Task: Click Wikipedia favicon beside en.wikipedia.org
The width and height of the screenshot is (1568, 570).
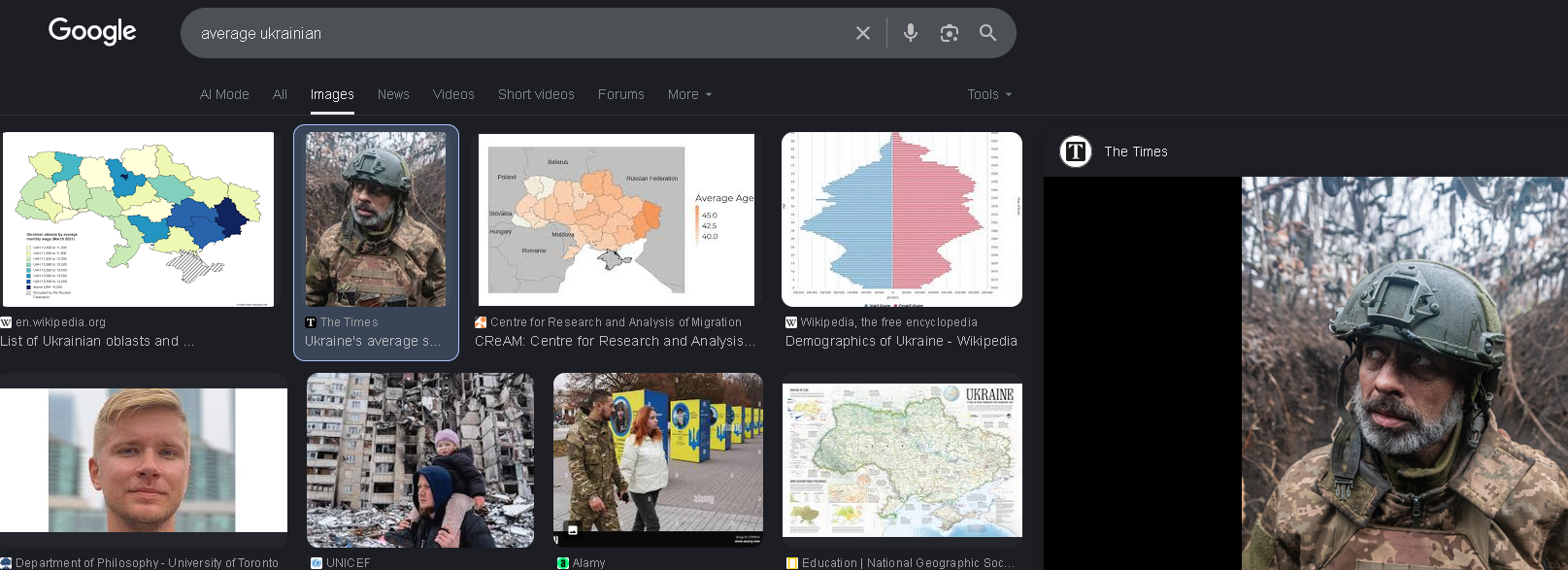Action: [6, 322]
